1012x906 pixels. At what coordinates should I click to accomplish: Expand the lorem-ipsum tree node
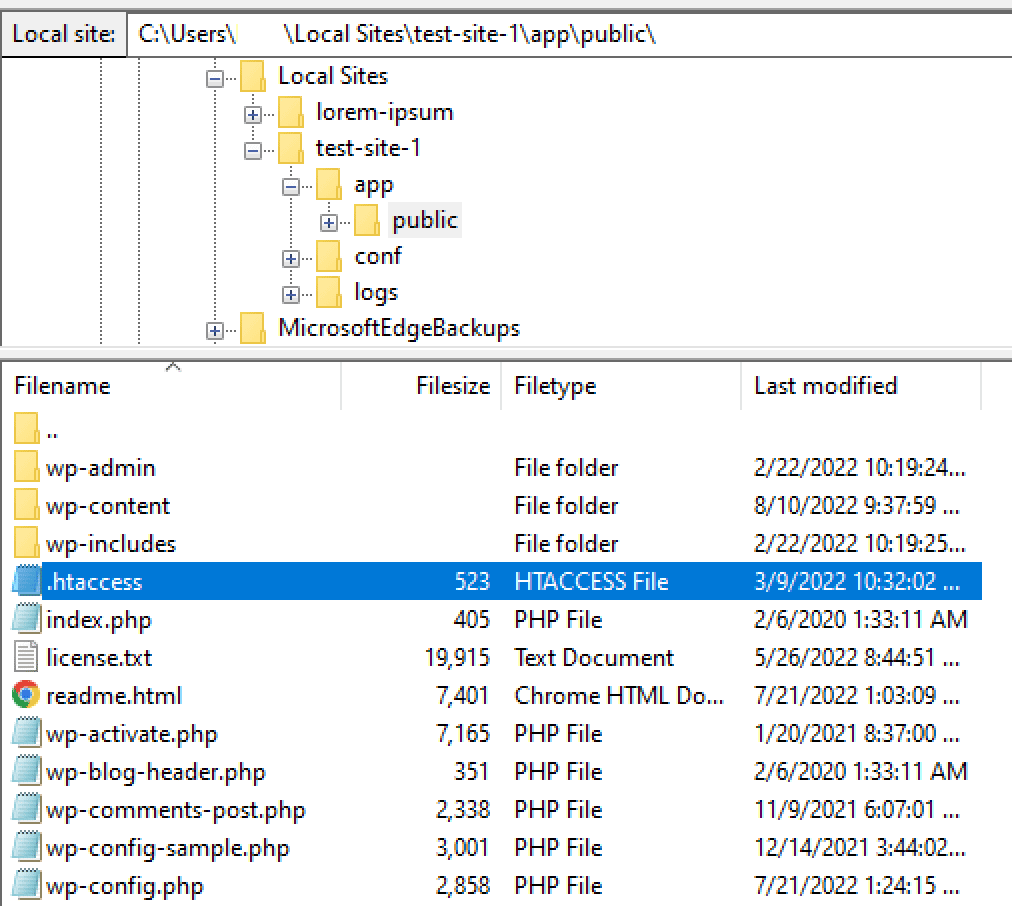(x=253, y=112)
